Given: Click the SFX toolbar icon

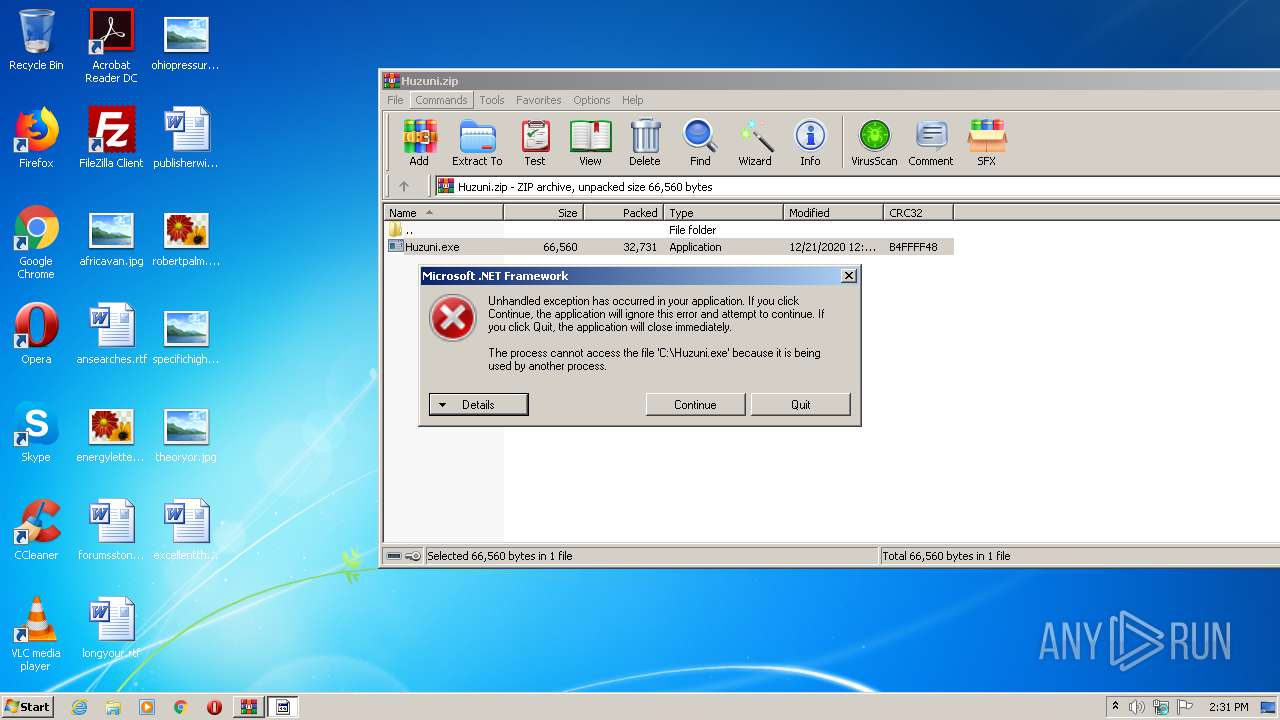Looking at the screenshot, I should tap(986, 142).
